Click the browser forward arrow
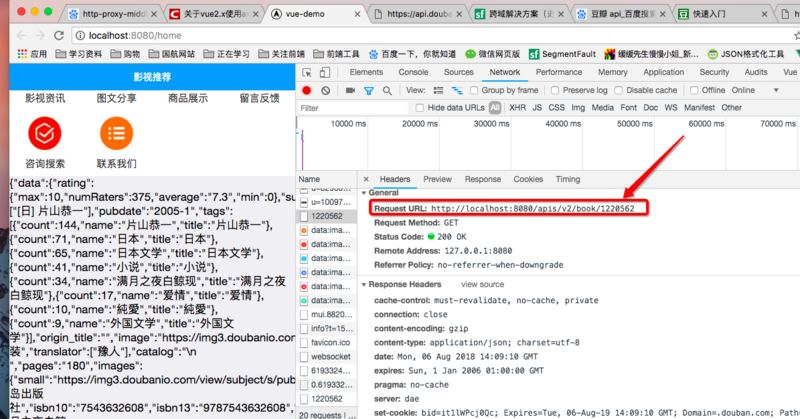The image size is (800, 419). (x=40, y=35)
